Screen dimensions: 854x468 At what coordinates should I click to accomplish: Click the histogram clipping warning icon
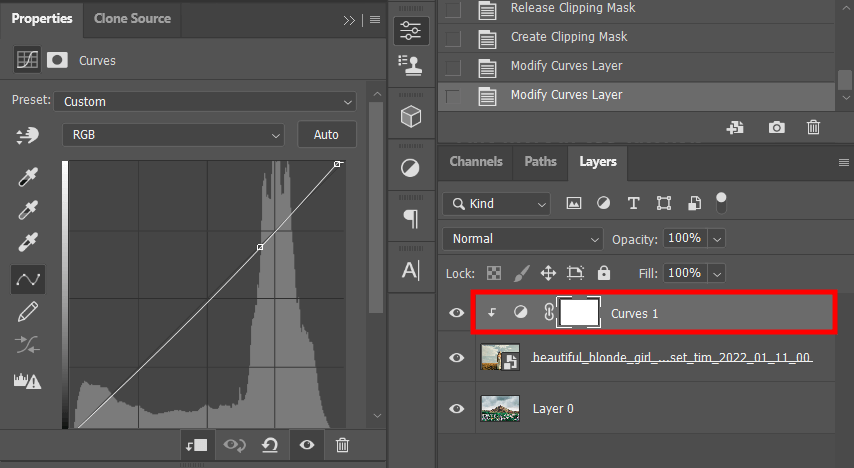coord(27,381)
